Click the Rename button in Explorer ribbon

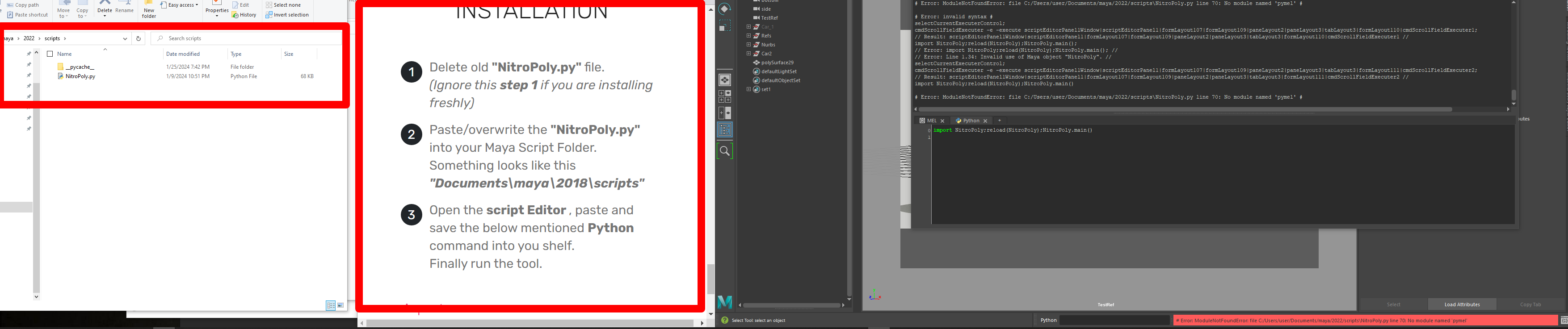click(x=124, y=7)
